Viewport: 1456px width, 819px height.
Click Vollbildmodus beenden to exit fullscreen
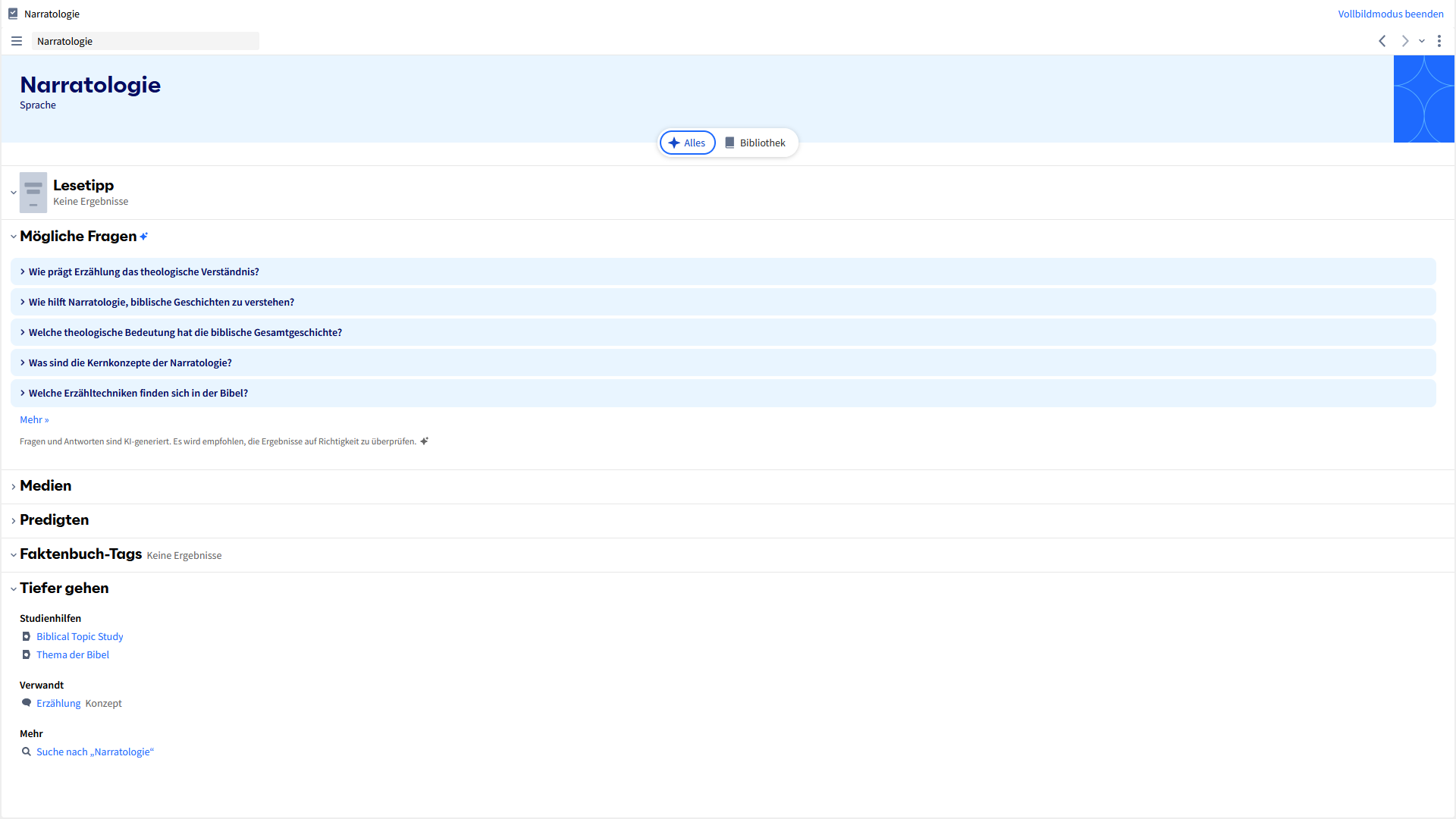click(x=1390, y=14)
